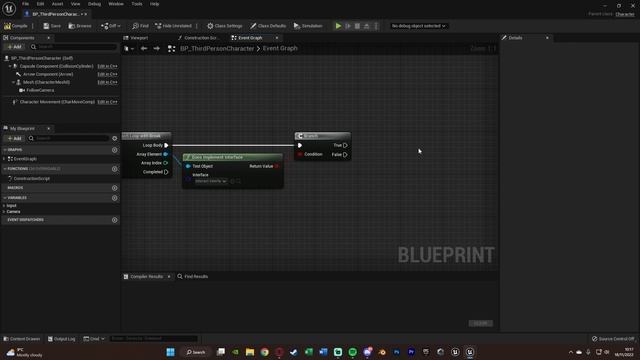The width and height of the screenshot is (640, 360).
Task: Open the Content Drawer
Action: point(22,339)
